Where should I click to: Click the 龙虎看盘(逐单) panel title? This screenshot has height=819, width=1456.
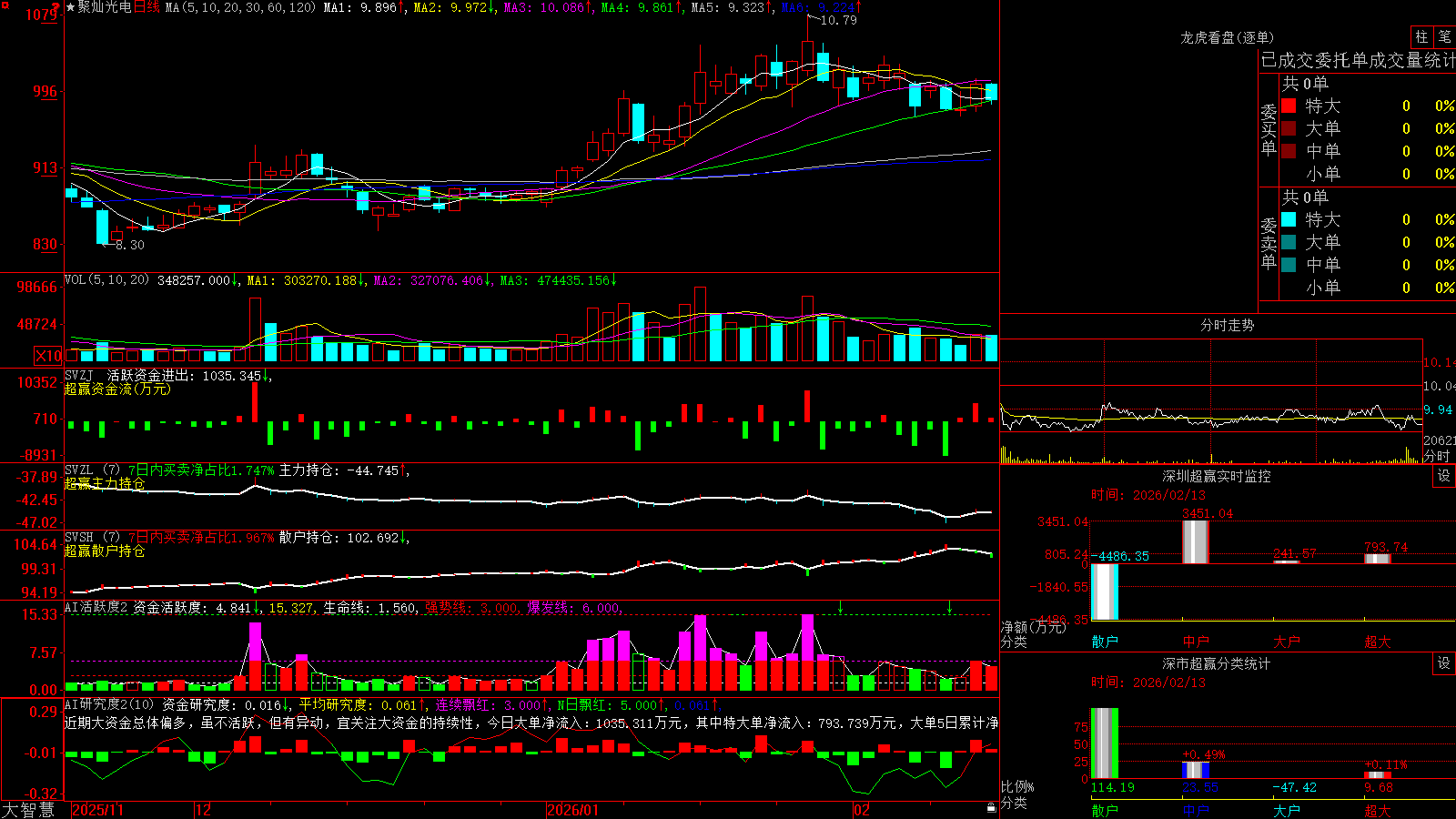(1227, 37)
